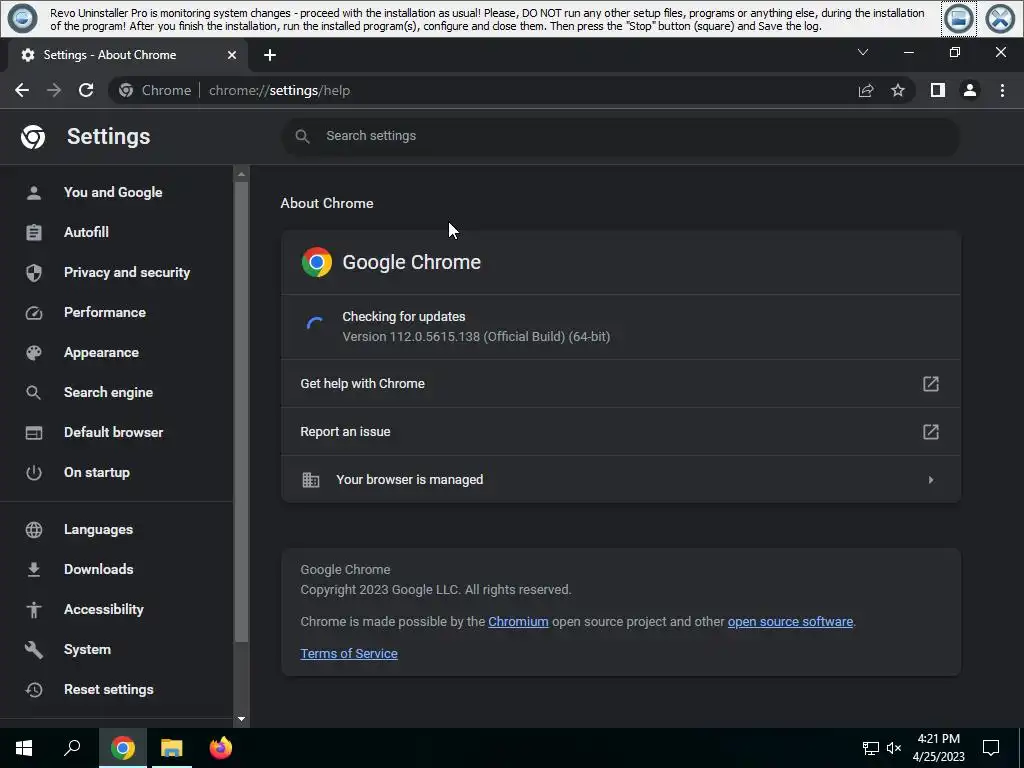This screenshot has height=768, width=1024.
Task: Click the Search settings field
Action: coord(620,136)
